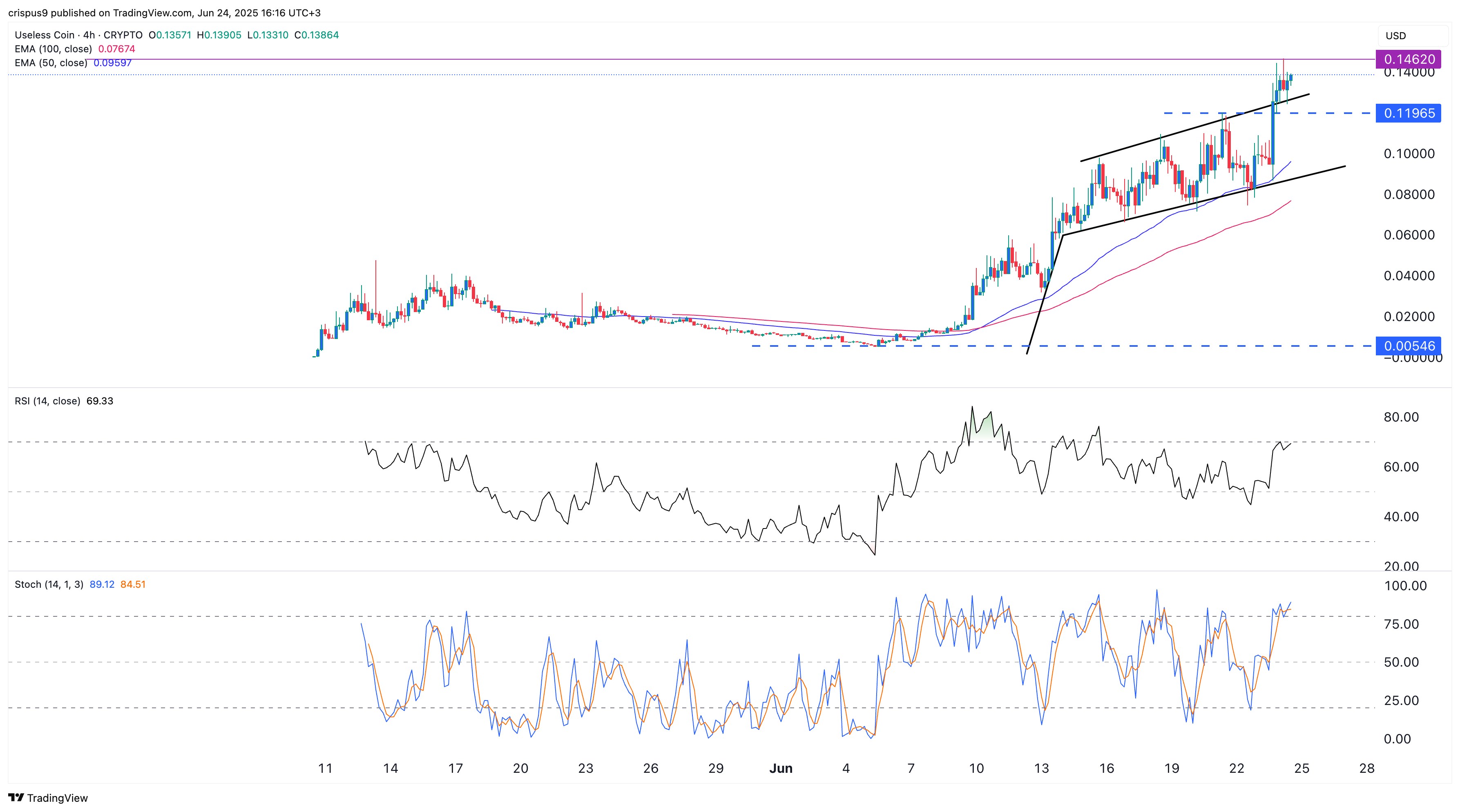Click the Stoch 50.00 scale label

coord(1401,662)
